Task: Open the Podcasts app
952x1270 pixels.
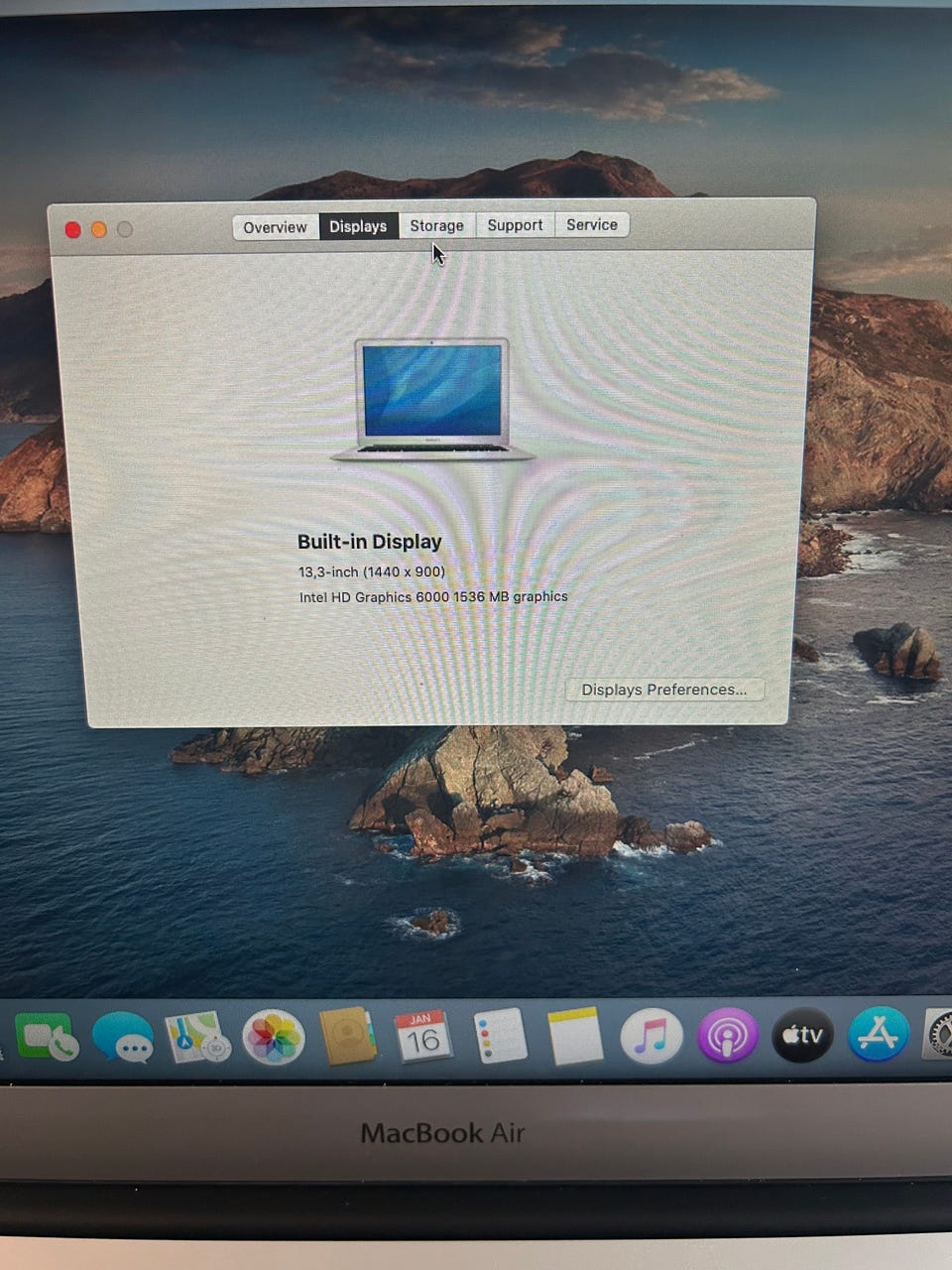Action: (727, 1036)
